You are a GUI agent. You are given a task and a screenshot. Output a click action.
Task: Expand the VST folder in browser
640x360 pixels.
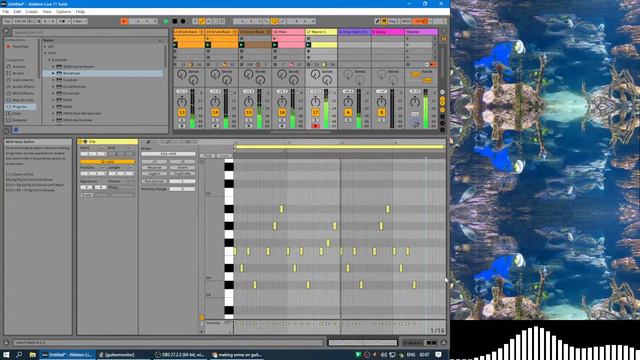click(45, 47)
